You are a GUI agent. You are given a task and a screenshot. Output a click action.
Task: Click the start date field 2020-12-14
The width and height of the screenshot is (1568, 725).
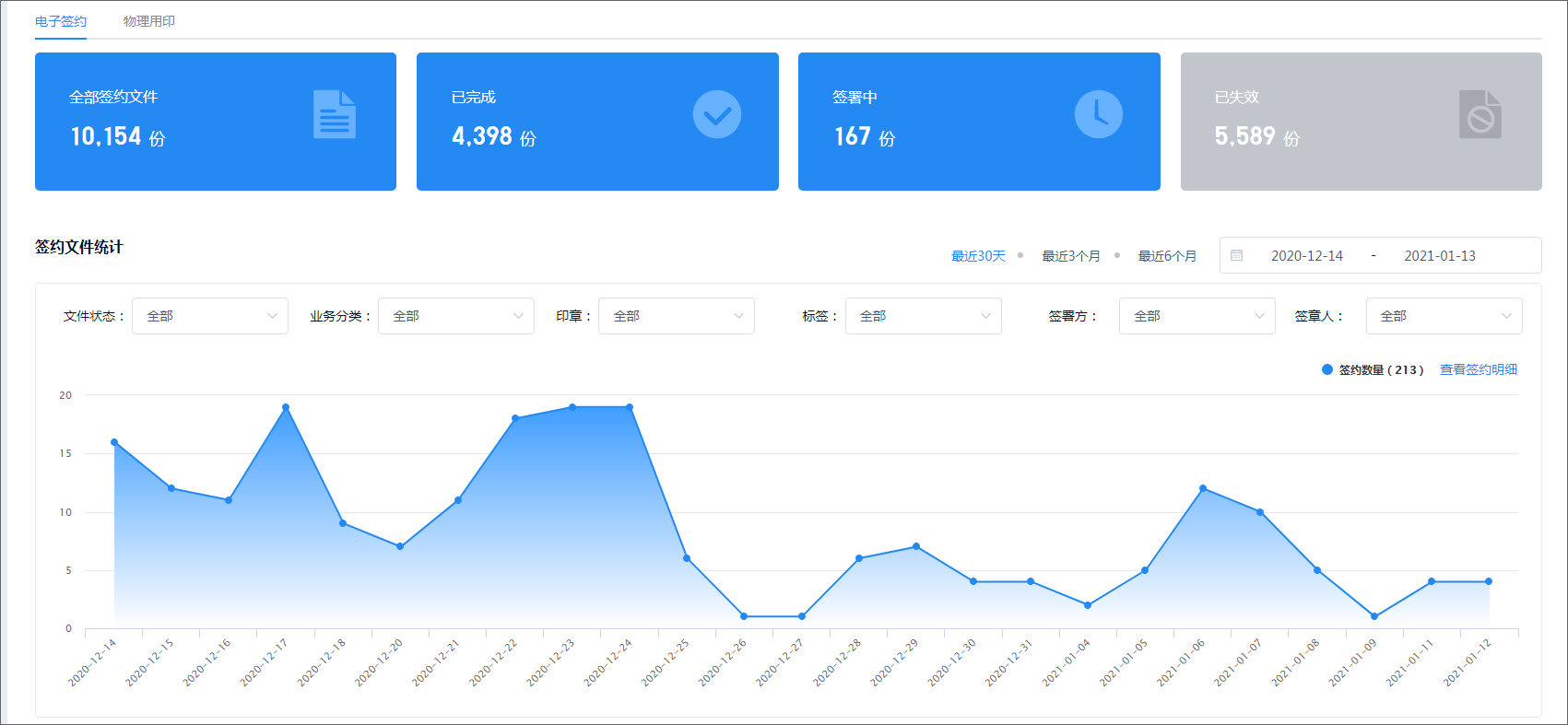click(1307, 256)
